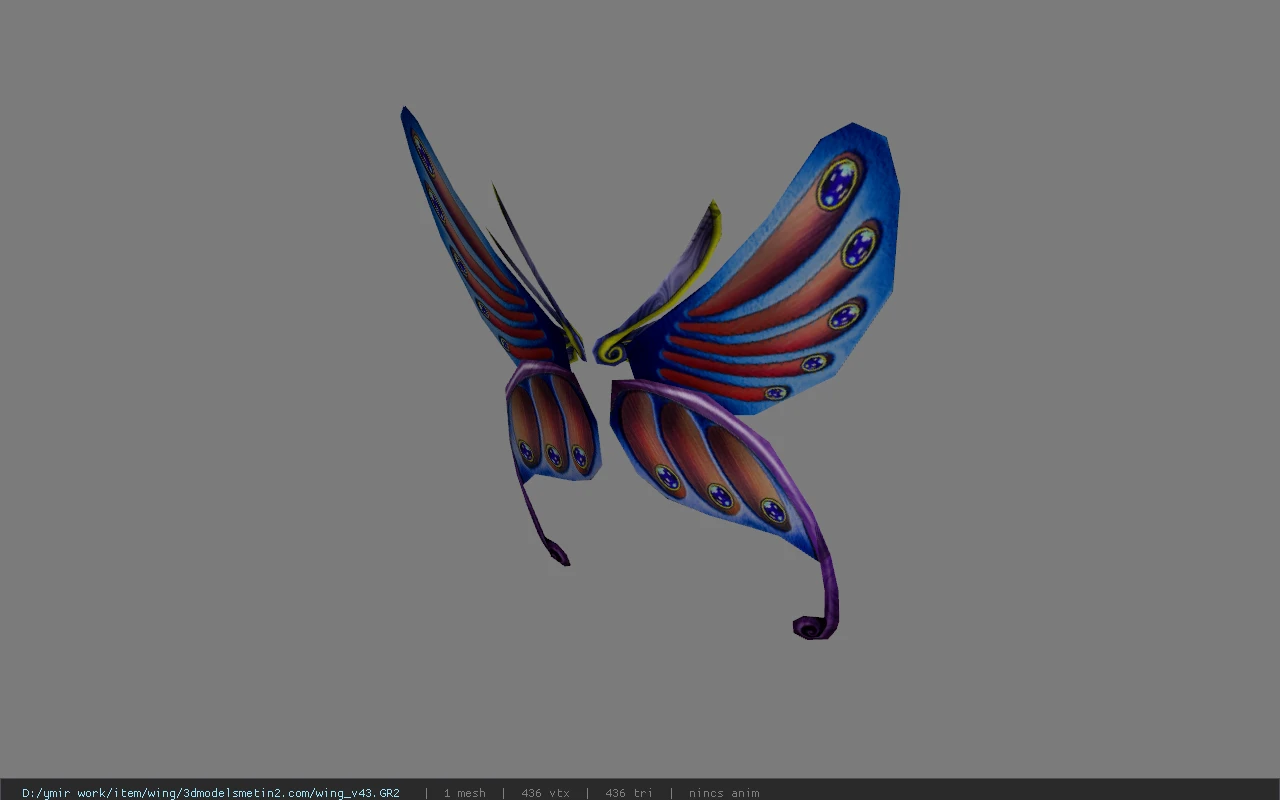Viewport: 1280px width, 800px height.
Task: Click the 'nincs anim' status text
Action: (724, 793)
